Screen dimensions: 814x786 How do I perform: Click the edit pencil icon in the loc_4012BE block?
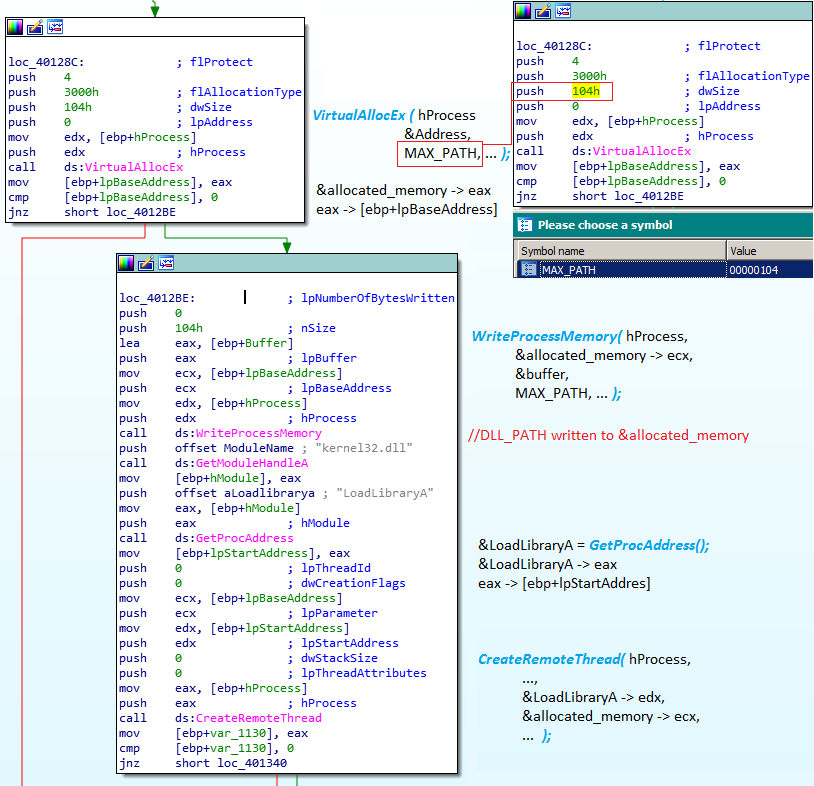(x=145, y=263)
